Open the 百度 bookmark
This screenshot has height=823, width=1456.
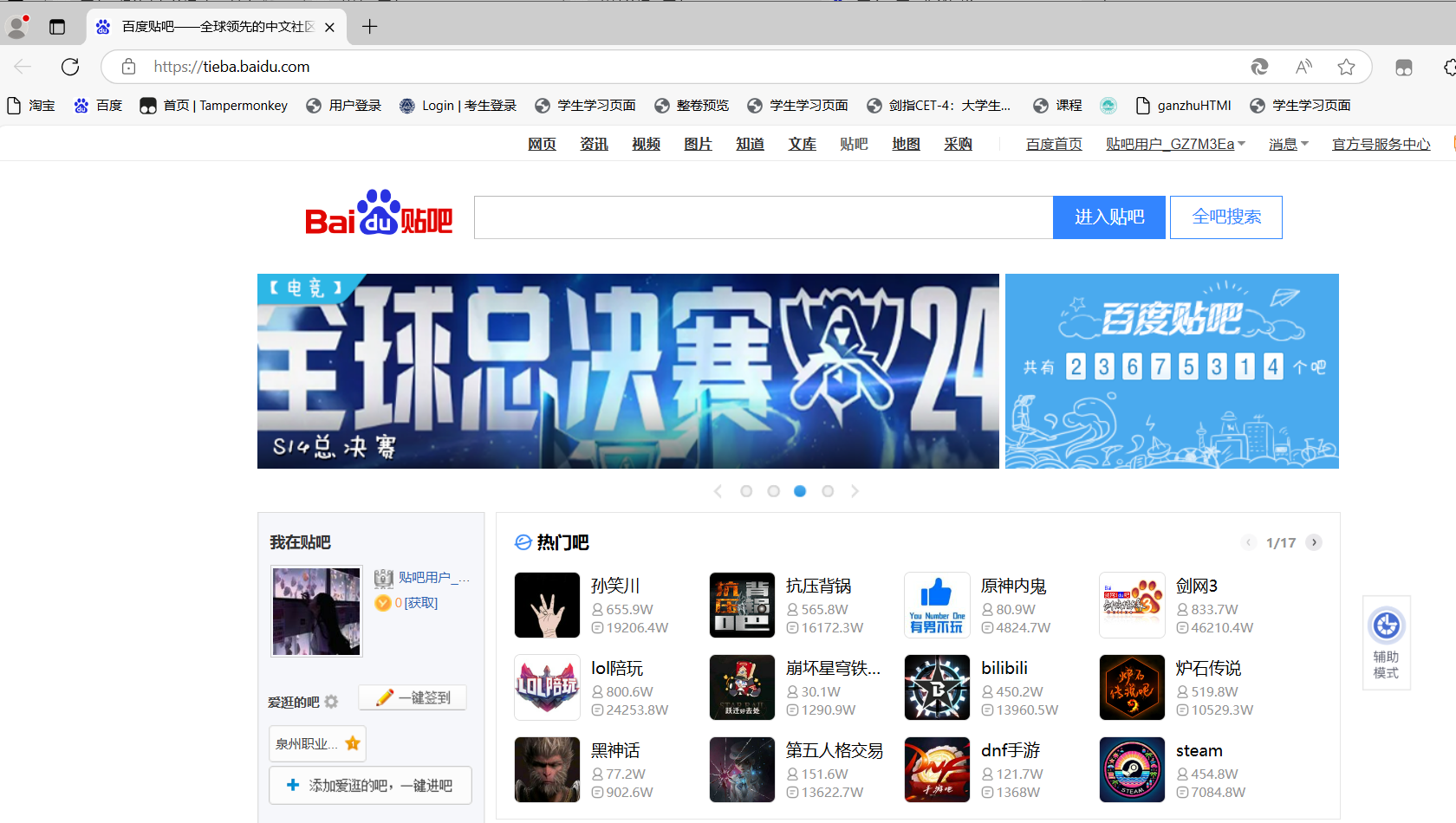[98, 106]
